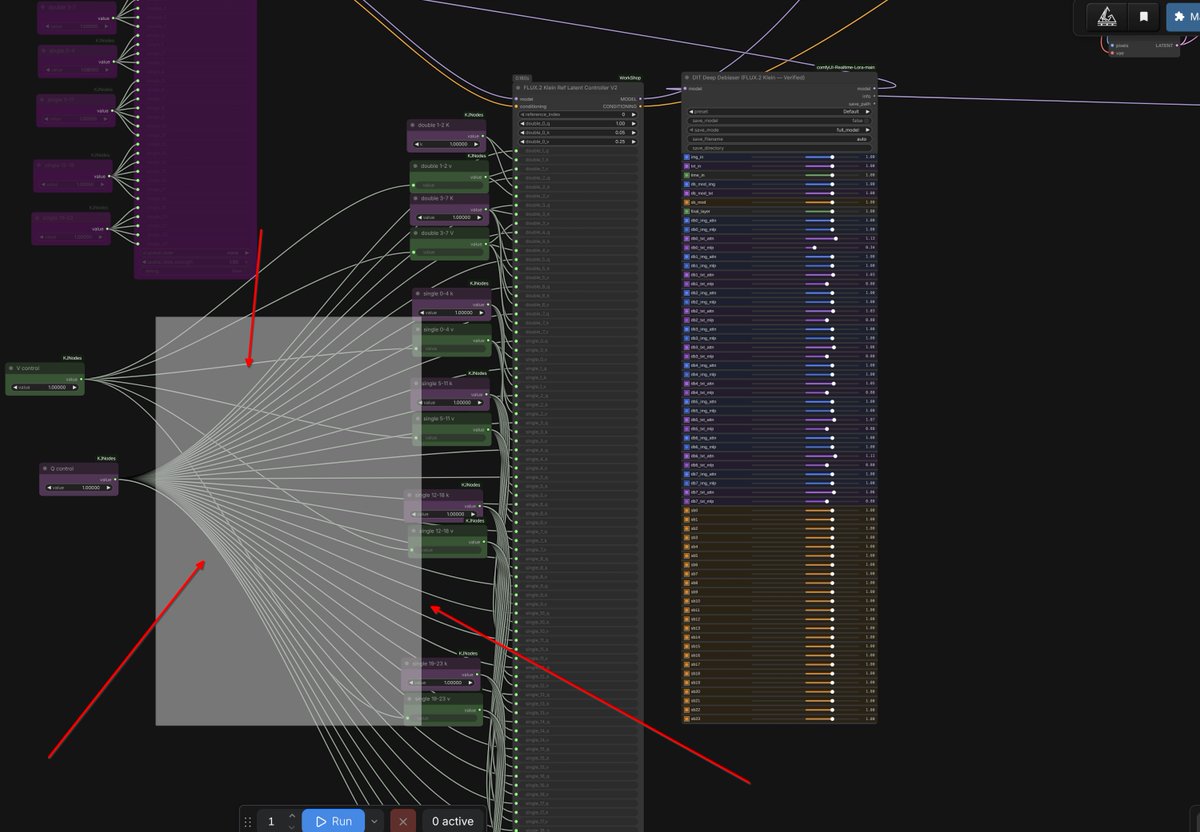Click the grip dots handle on the run bar
This screenshot has width=1200, height=832.
pyautogui.click(x=246, y=821)
